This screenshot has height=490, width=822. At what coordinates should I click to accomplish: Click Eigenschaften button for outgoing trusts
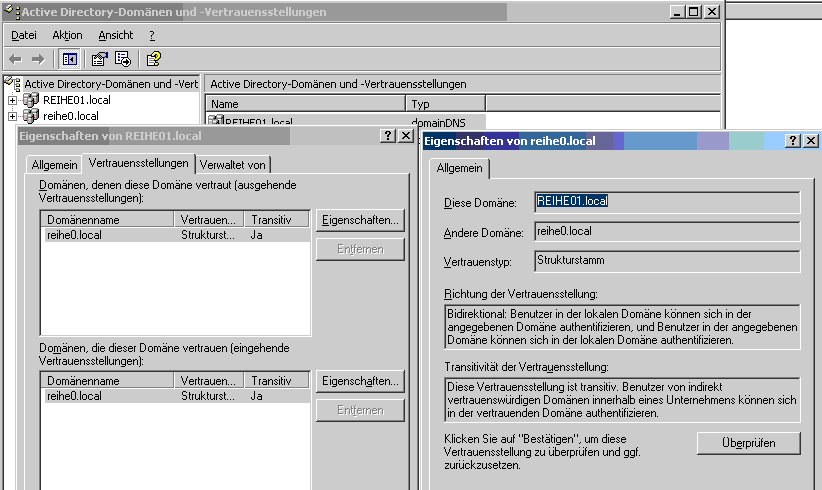tap(360, 220)
